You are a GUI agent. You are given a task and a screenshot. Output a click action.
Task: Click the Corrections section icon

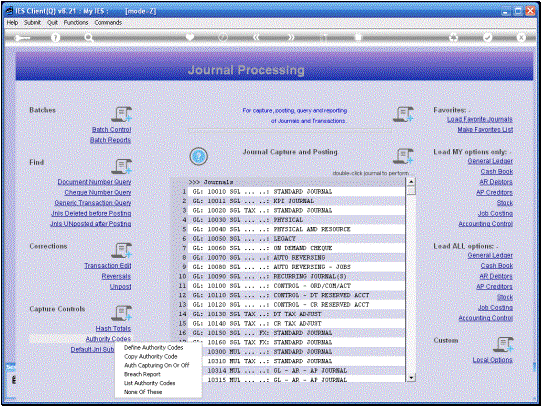pyautogui.click(x=121, y=250)
